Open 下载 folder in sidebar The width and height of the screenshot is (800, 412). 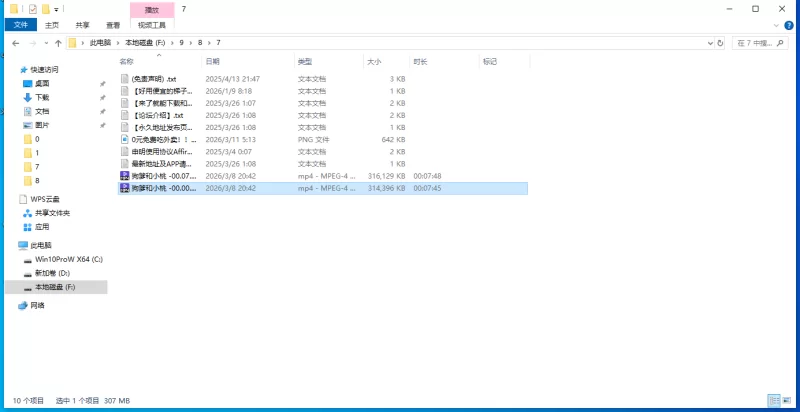pyautogui.click(x=42, y=97)
